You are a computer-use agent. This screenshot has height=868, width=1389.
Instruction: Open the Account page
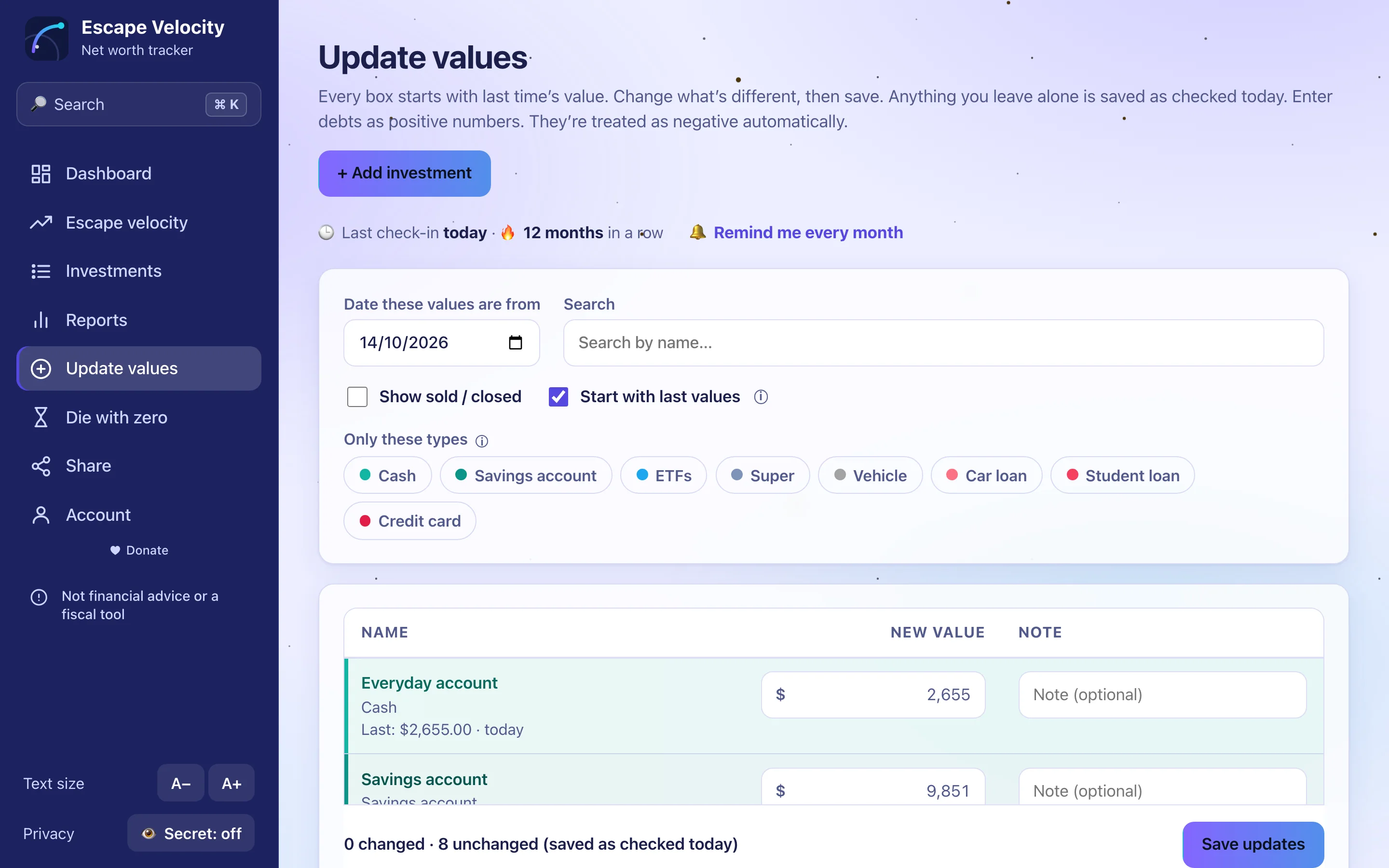[x=138, y=515]
